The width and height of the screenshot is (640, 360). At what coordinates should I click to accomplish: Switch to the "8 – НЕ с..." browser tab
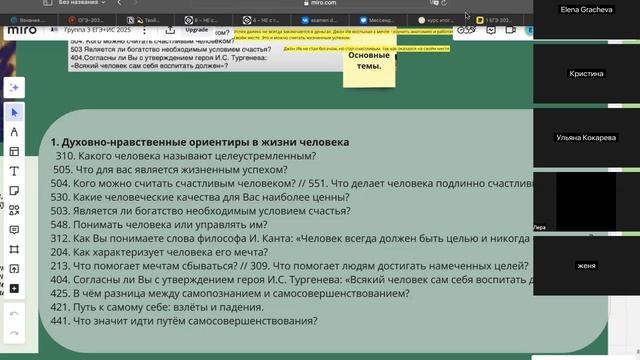tap(203, 20)
